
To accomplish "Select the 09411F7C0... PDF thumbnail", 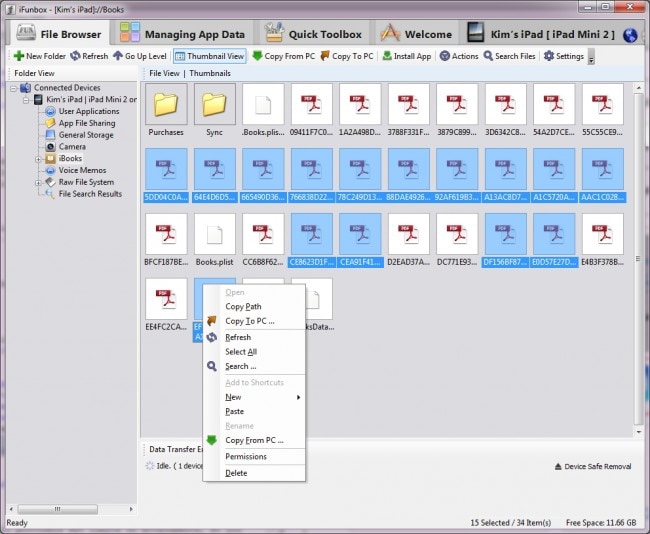I will [312, 104].
